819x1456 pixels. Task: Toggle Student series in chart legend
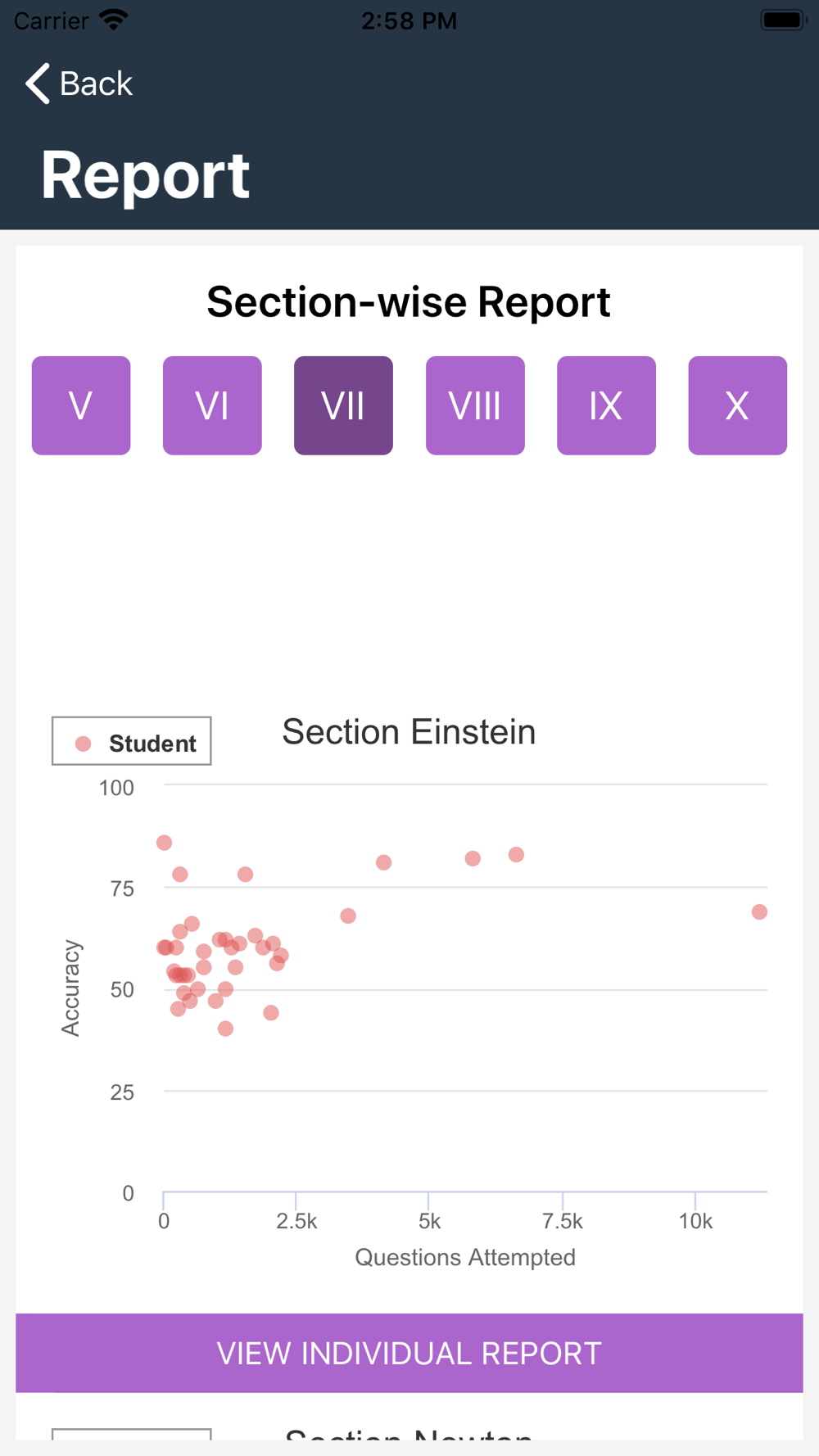(132, 741)
